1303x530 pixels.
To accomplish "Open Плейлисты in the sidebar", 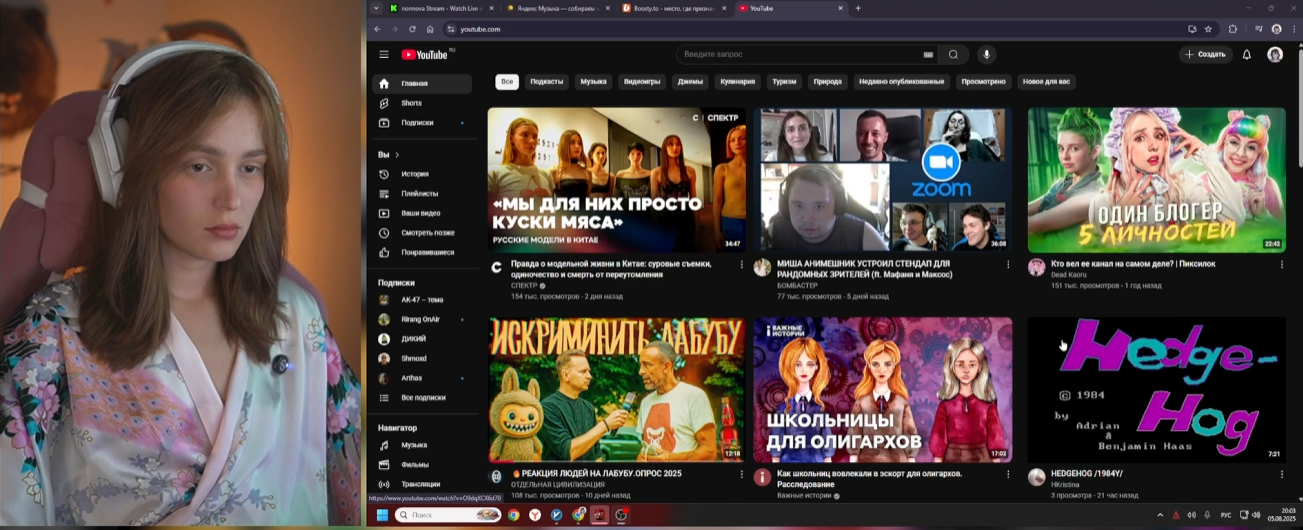I will tap(422, 194).
